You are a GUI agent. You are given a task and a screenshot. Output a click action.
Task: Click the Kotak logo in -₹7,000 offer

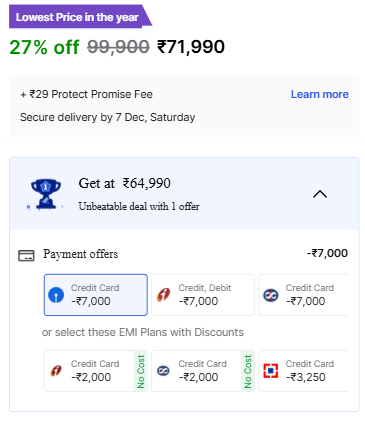point(271,295)
